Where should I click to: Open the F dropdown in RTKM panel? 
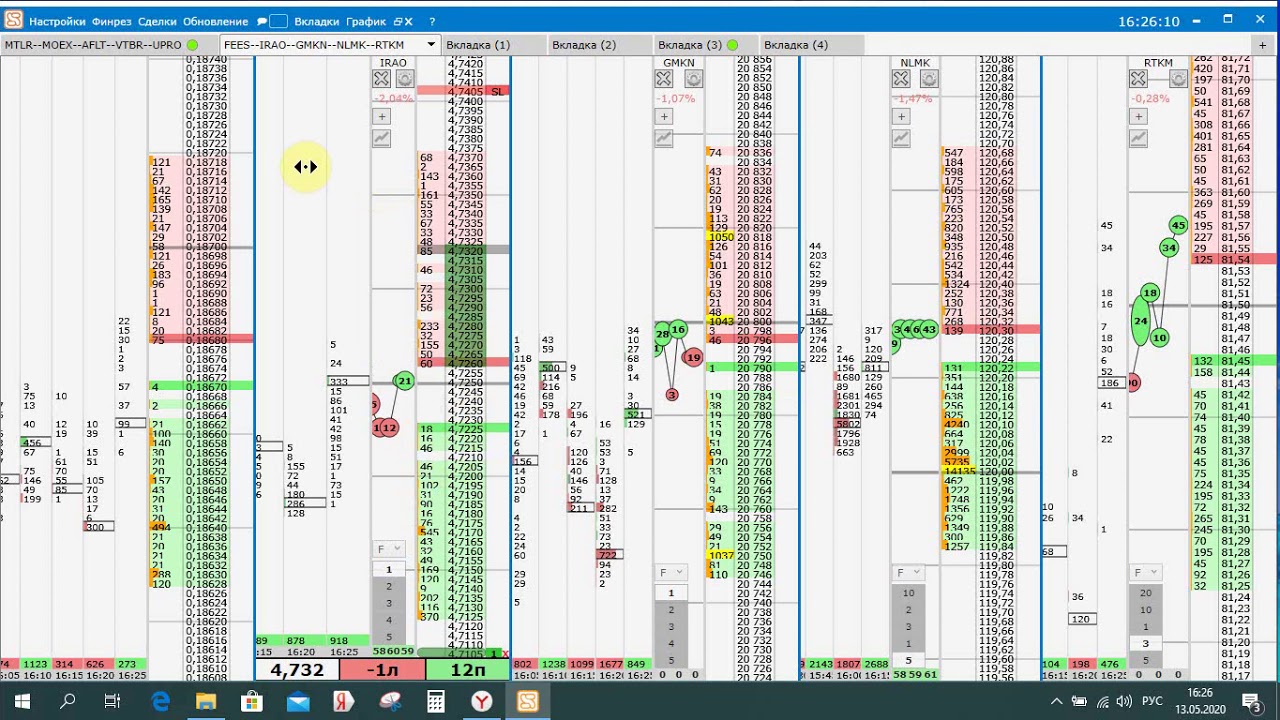(1145, 572)
